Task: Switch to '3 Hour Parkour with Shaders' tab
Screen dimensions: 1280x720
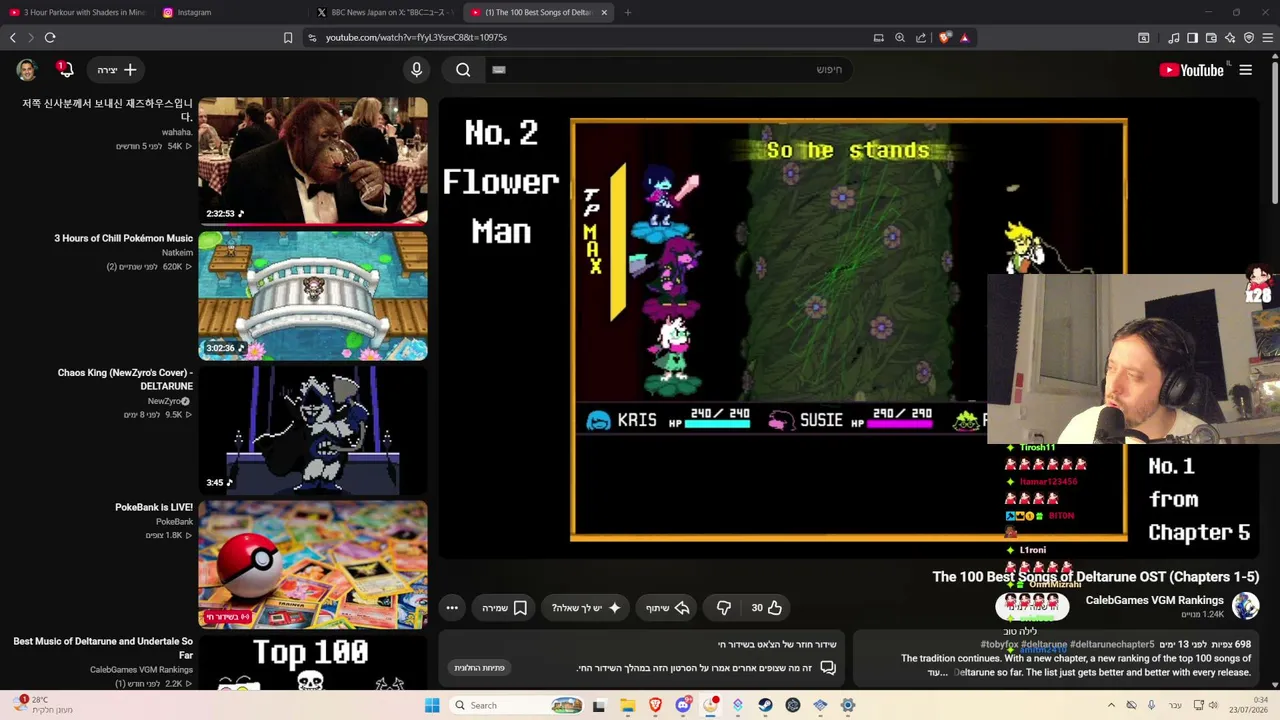Action: (78, 12)
